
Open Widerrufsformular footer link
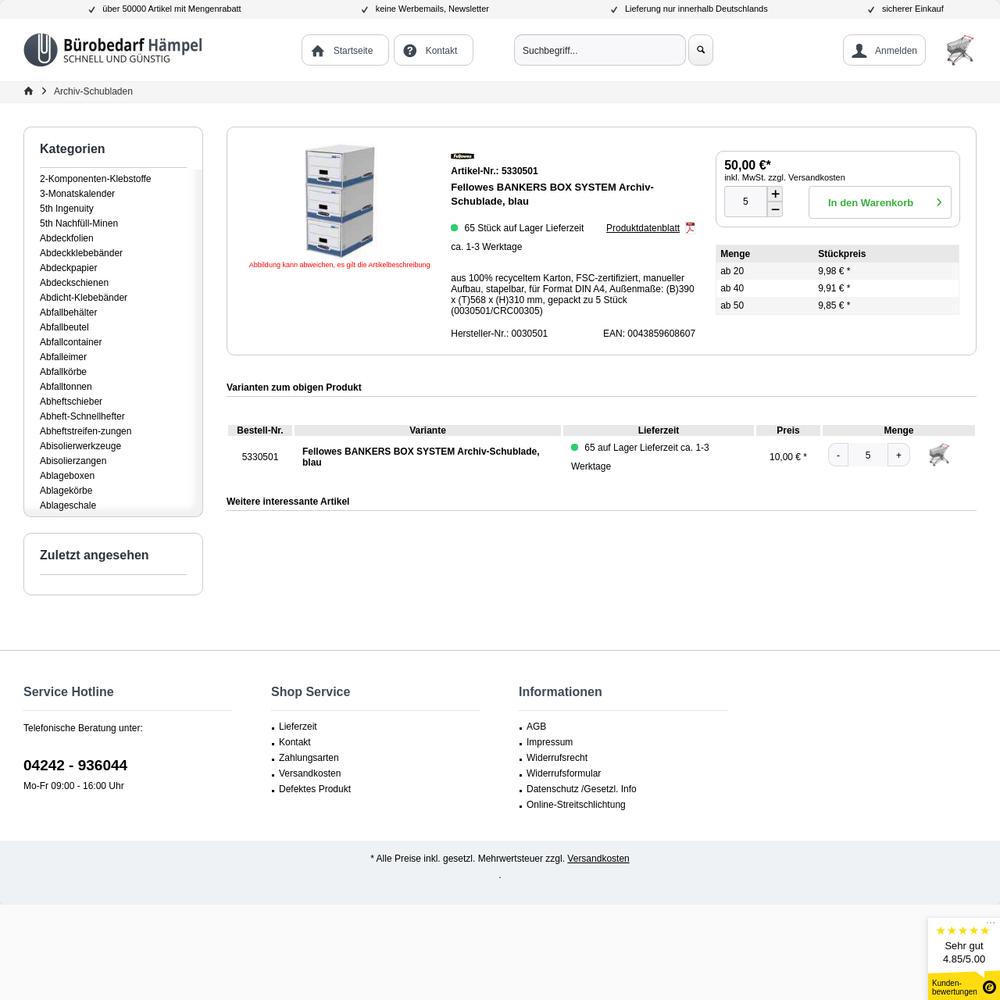tap(564, 773)
